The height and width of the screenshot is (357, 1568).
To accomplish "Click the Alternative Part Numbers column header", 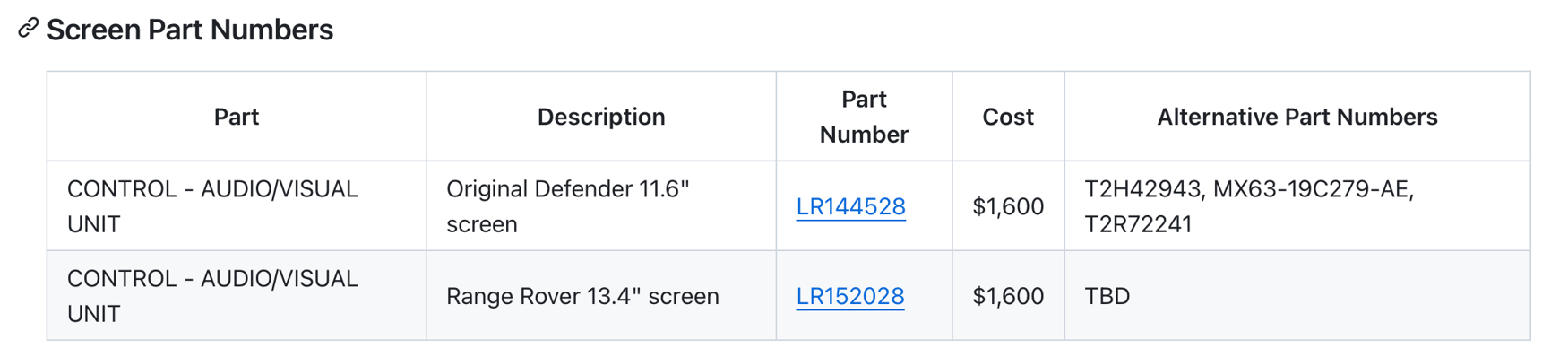I will [1297, 117].
